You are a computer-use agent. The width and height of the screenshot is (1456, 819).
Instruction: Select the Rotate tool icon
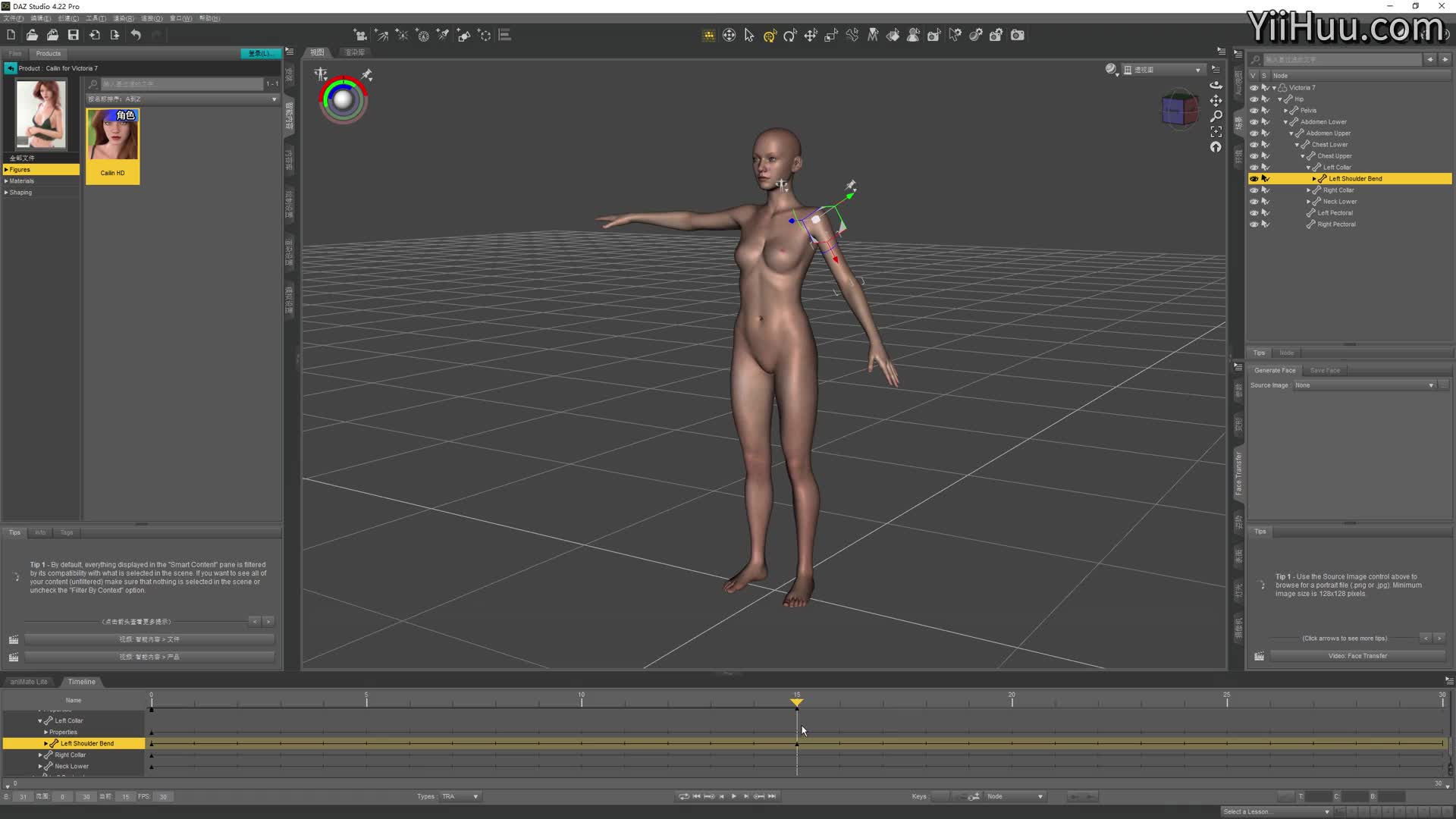pyautogui.click(x=790, y=35)
